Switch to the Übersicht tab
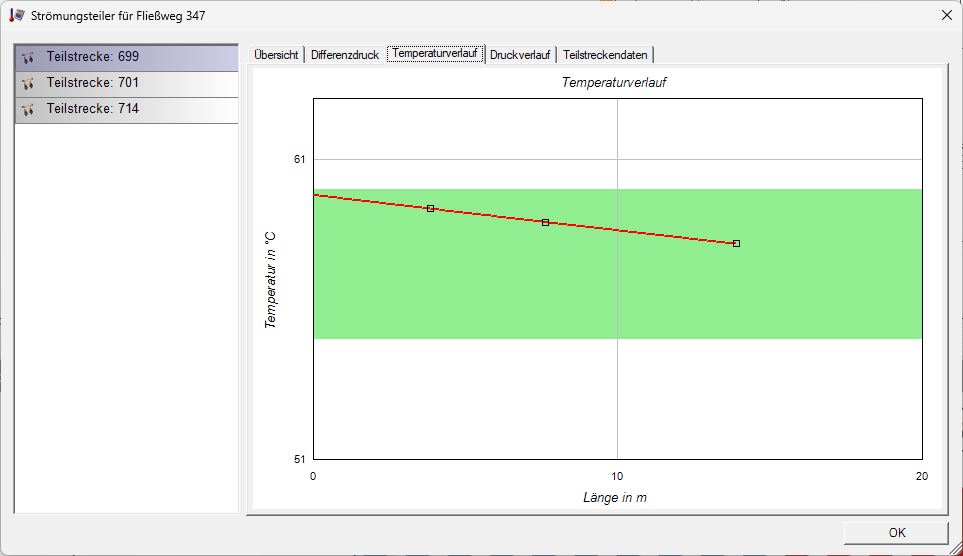963x556 pixels. tap(276, 55)
